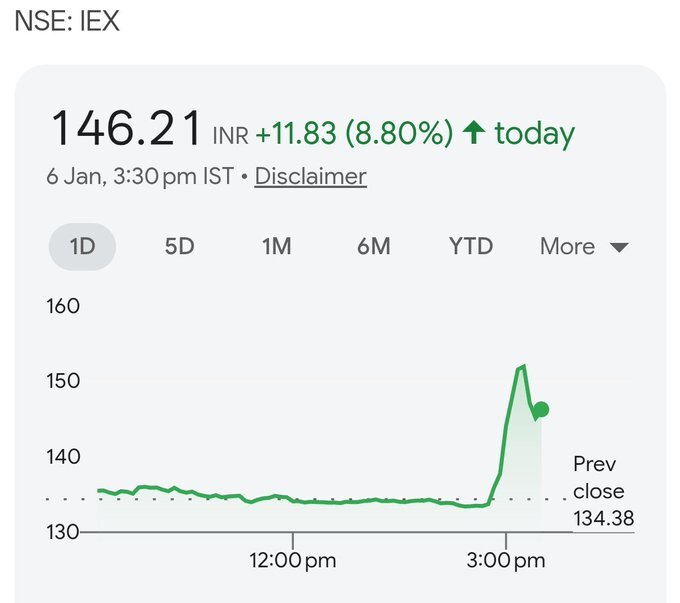Expand the More time range dropdown

(583, 247)
